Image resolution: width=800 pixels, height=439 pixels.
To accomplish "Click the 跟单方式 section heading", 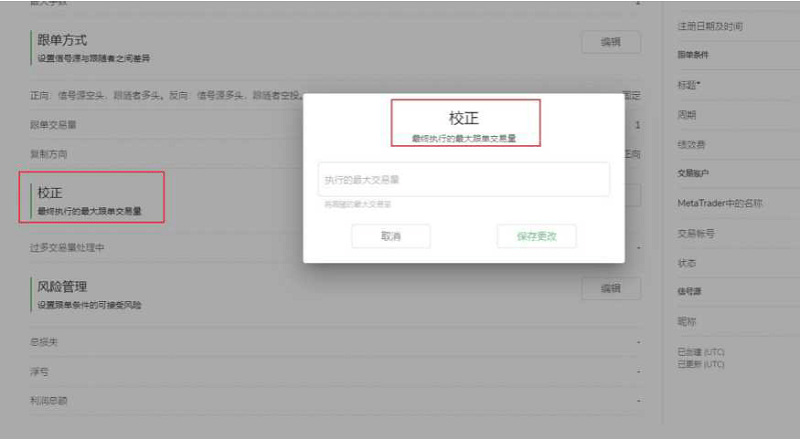I will coord(62,40).
